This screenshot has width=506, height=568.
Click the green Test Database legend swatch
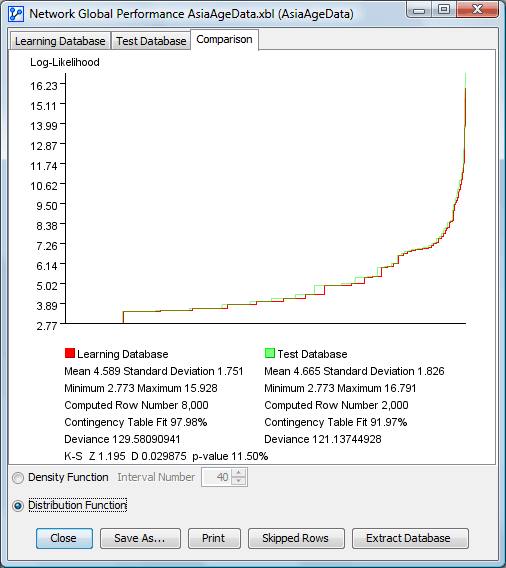click(x=270, y=353)
